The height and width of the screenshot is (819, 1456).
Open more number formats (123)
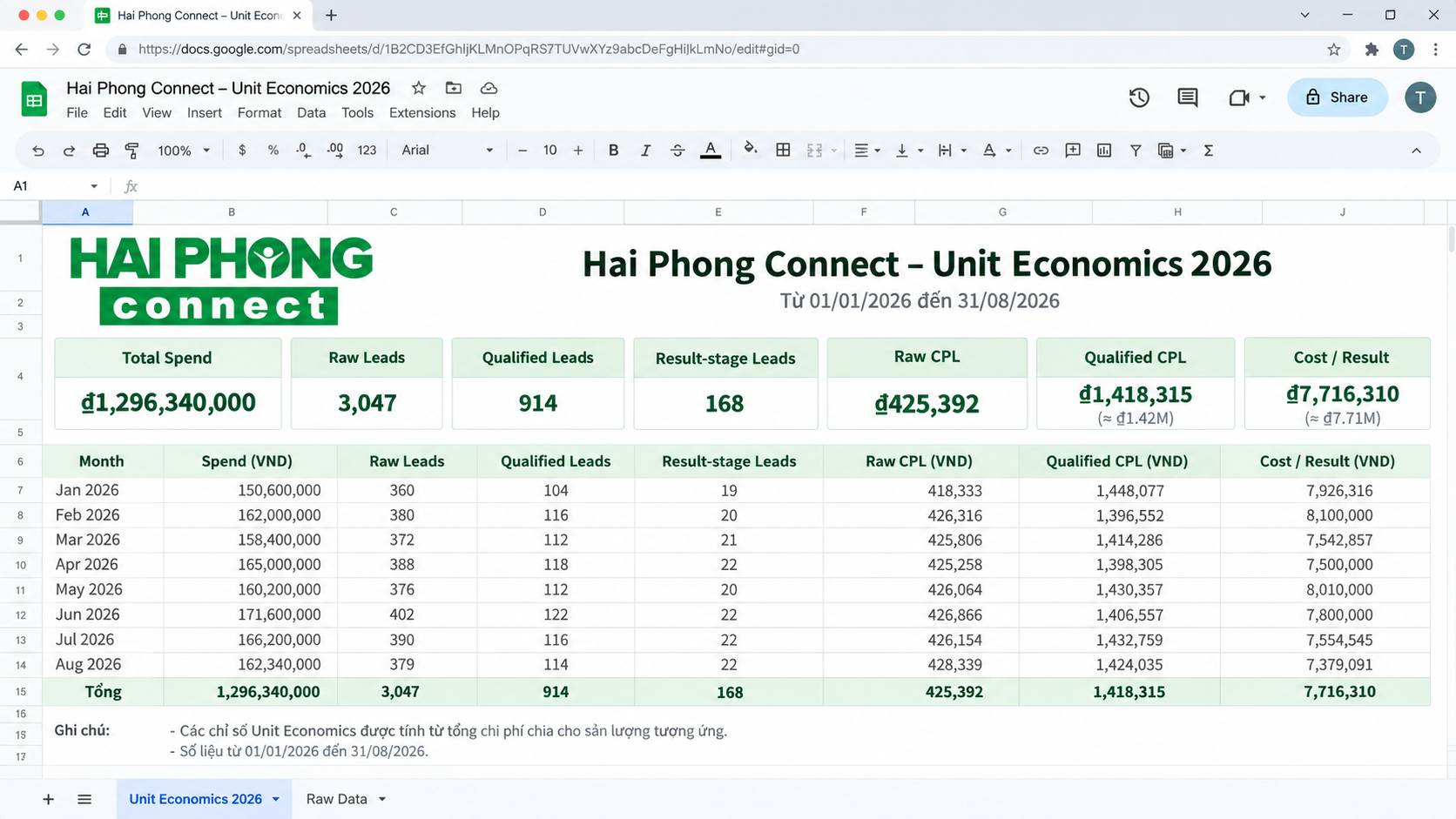(x=367, y=151)
